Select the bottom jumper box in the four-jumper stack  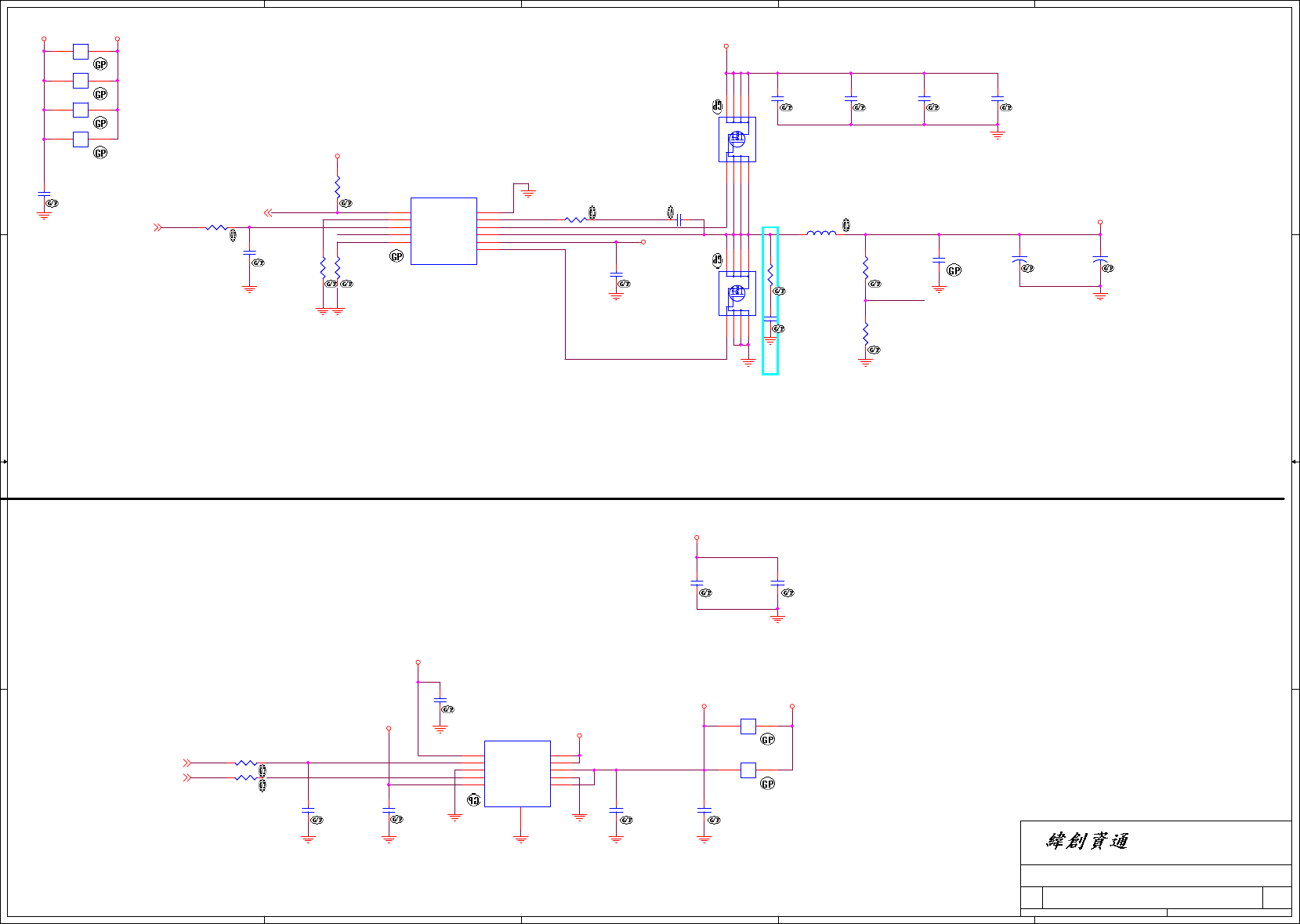pyautogui.click(x=81, y=140)
